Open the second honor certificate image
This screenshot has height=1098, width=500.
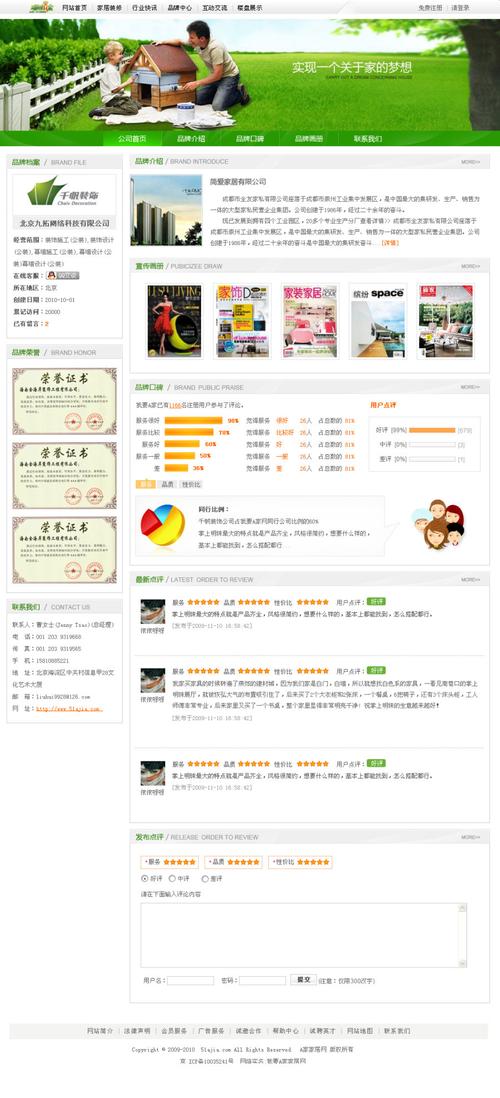pos(64,475)
